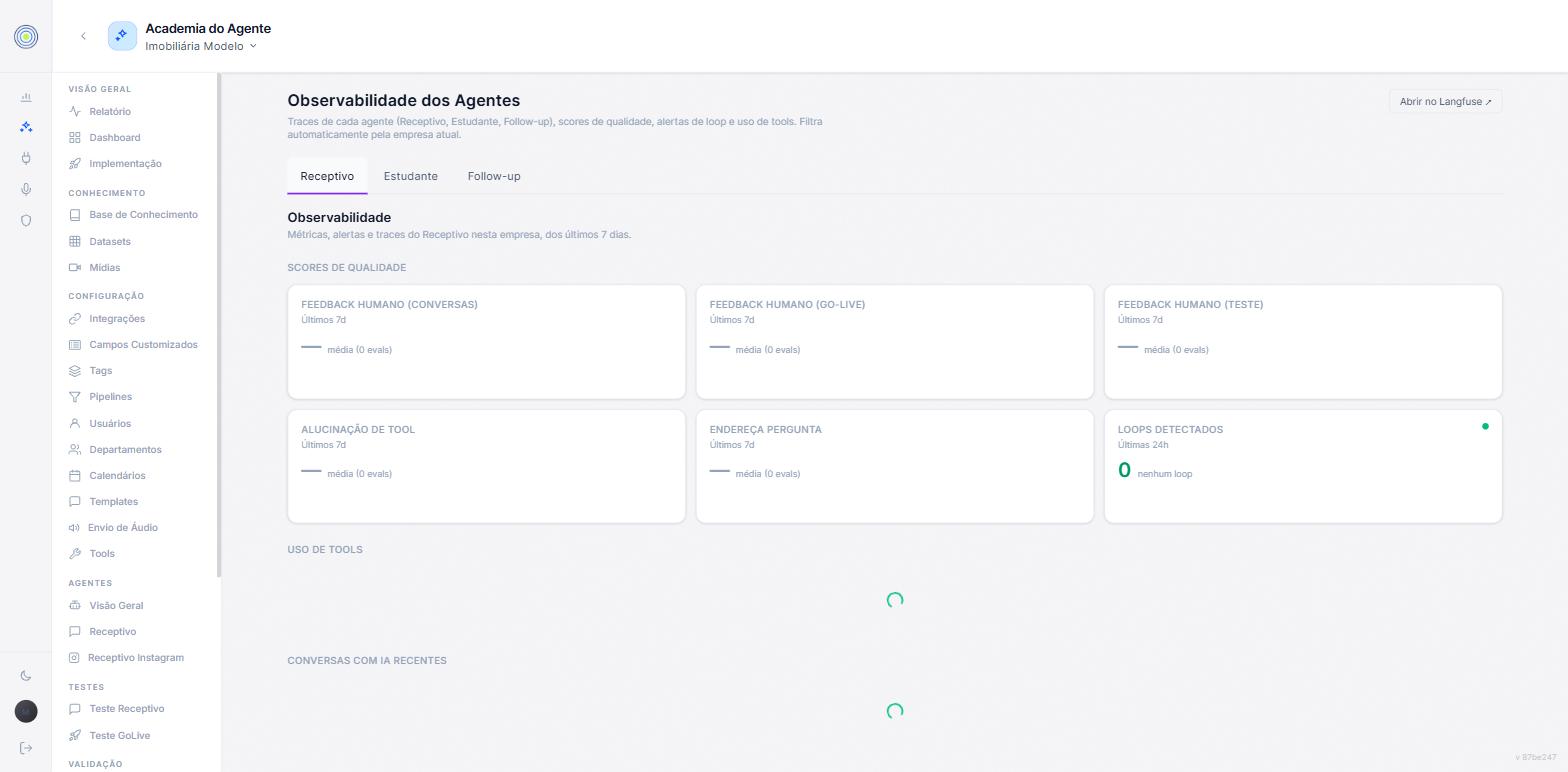This screenshot has height=772, width=1568.
Task: Select the Loops Detectados card
Action: (1303, 466)
